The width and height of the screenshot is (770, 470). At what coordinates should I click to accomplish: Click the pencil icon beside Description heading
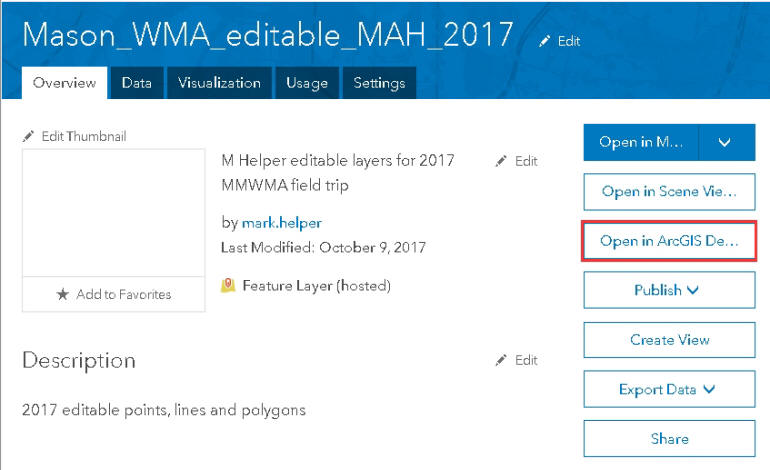click(x=501, y=360)
